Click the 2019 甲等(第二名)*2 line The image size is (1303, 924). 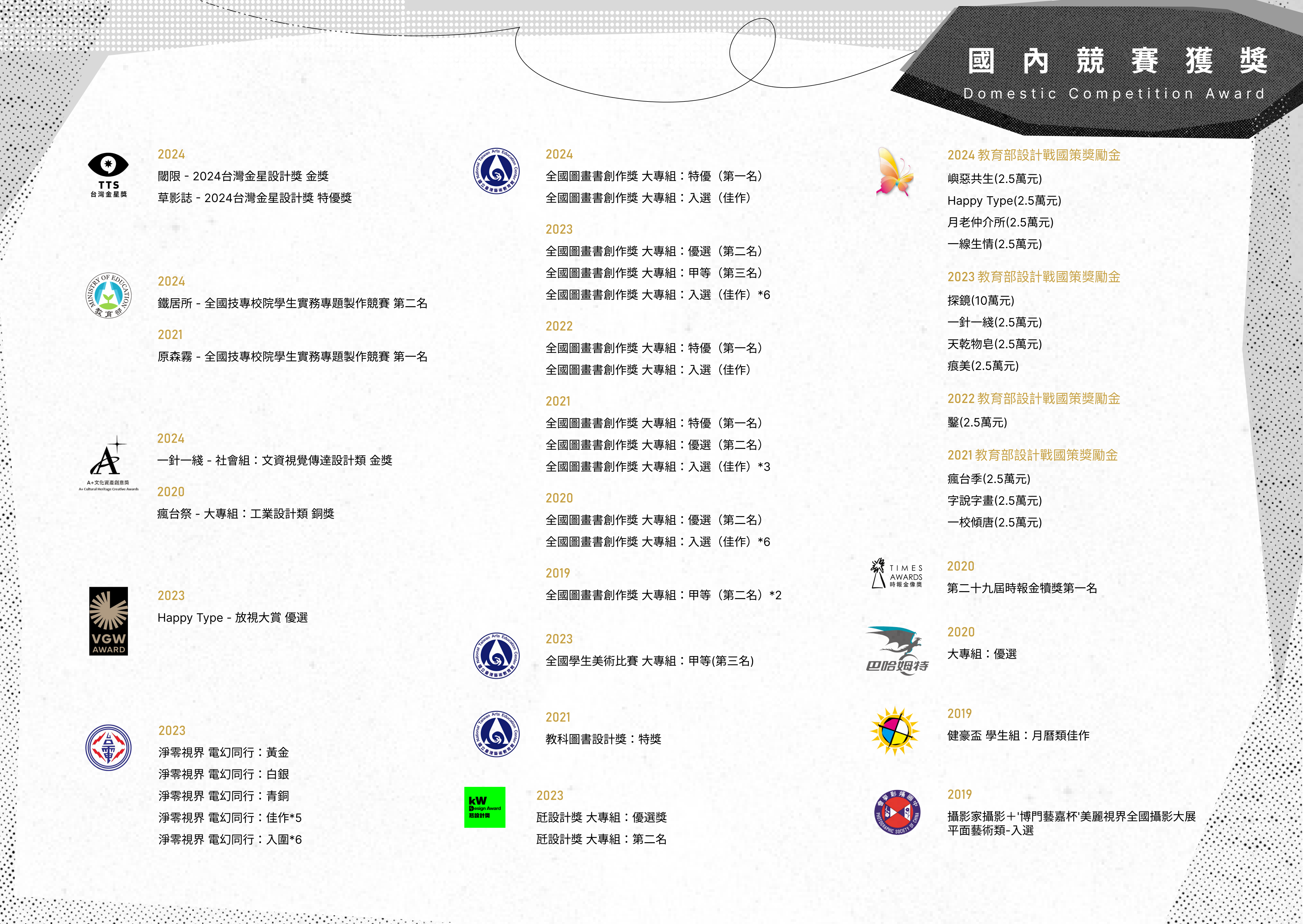click(664, 595)
